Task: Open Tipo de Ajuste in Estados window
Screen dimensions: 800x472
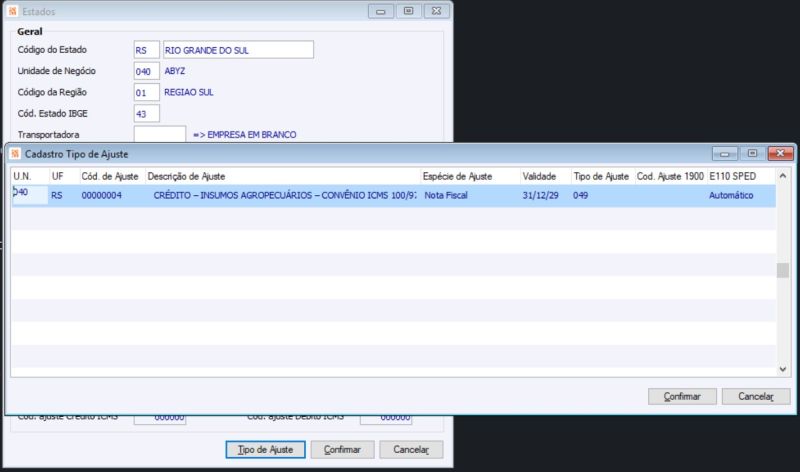Action: click(265, 450)
